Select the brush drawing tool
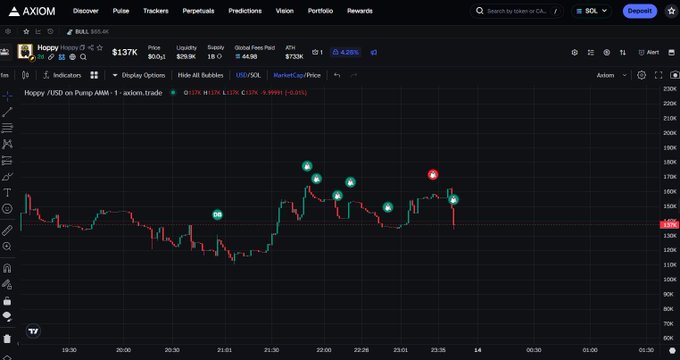Image resolution: width=680 pixels, height=360 pixels. click(7, 177)
